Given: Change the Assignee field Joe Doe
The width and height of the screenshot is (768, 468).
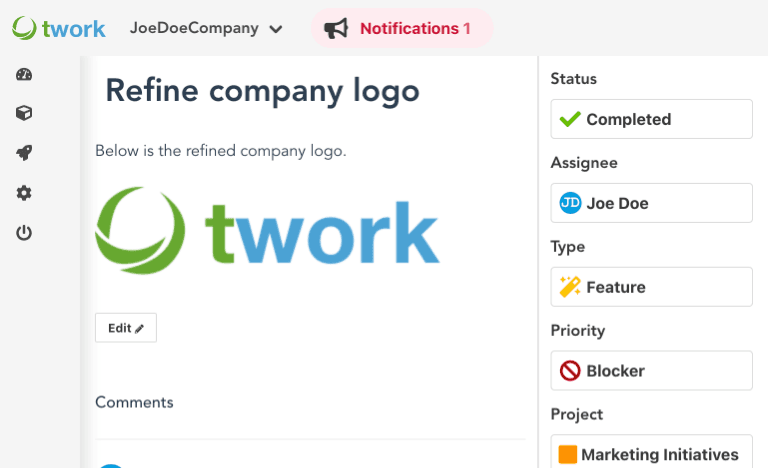Looking at the screenshot, I should point(651,203).
